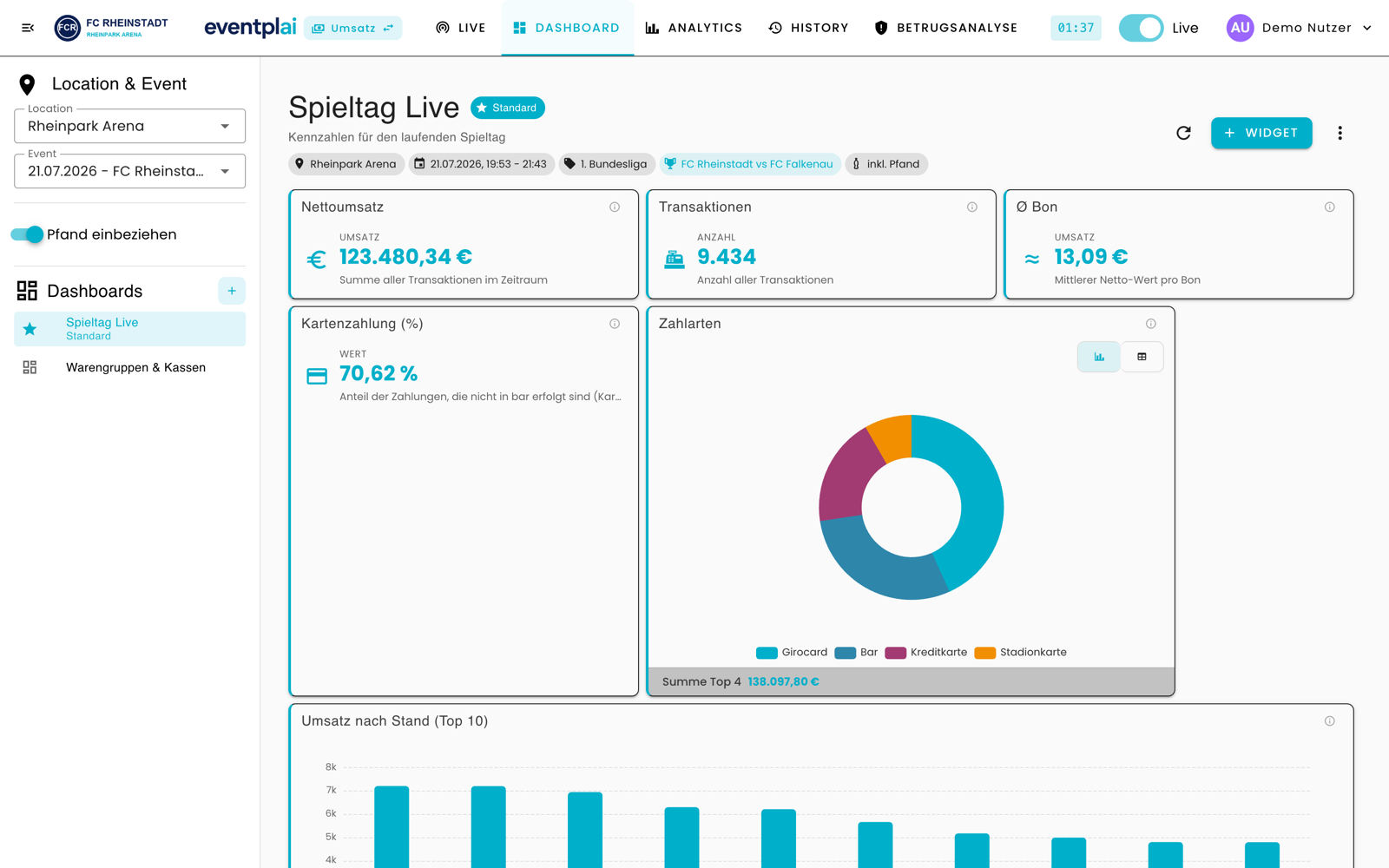Add a new dashboard with plus button
This screenshot has height=868, width=1389.
[232, 291]
